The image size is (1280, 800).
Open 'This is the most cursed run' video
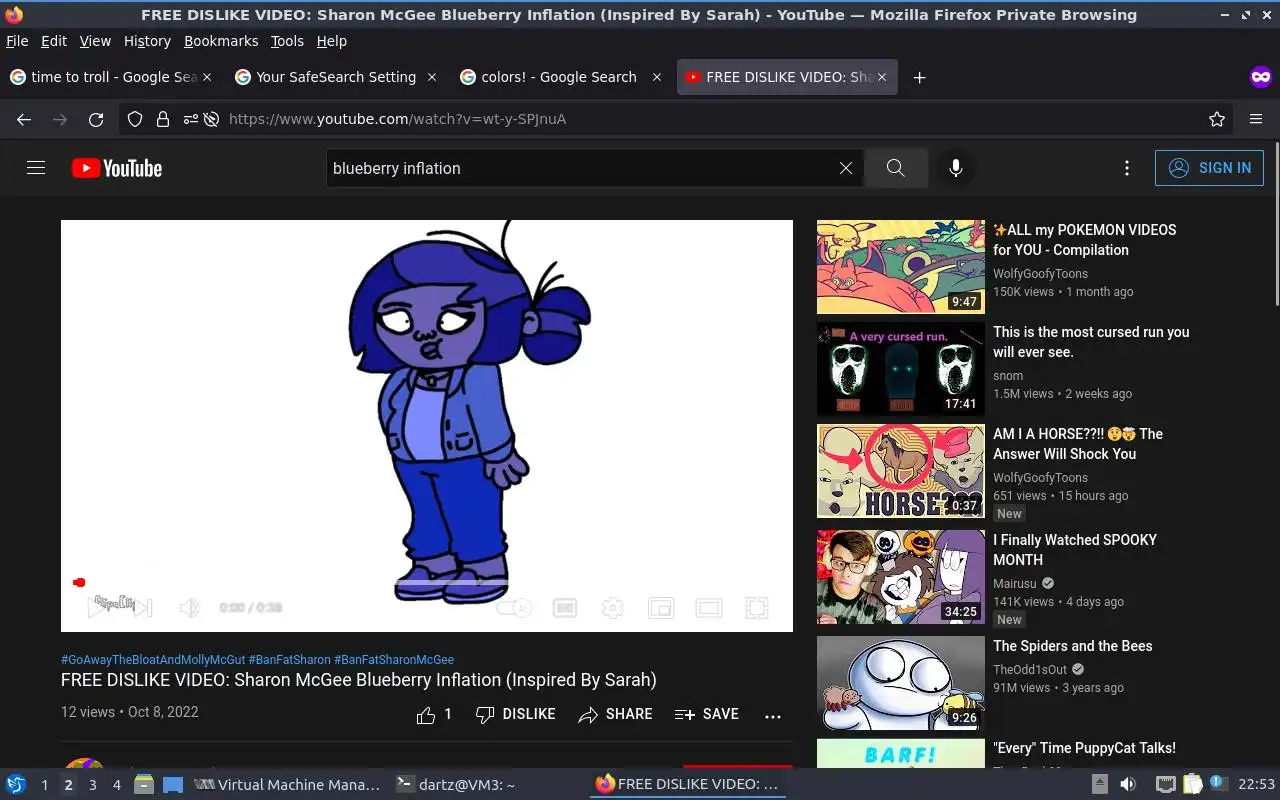[x=1091, y=342]
